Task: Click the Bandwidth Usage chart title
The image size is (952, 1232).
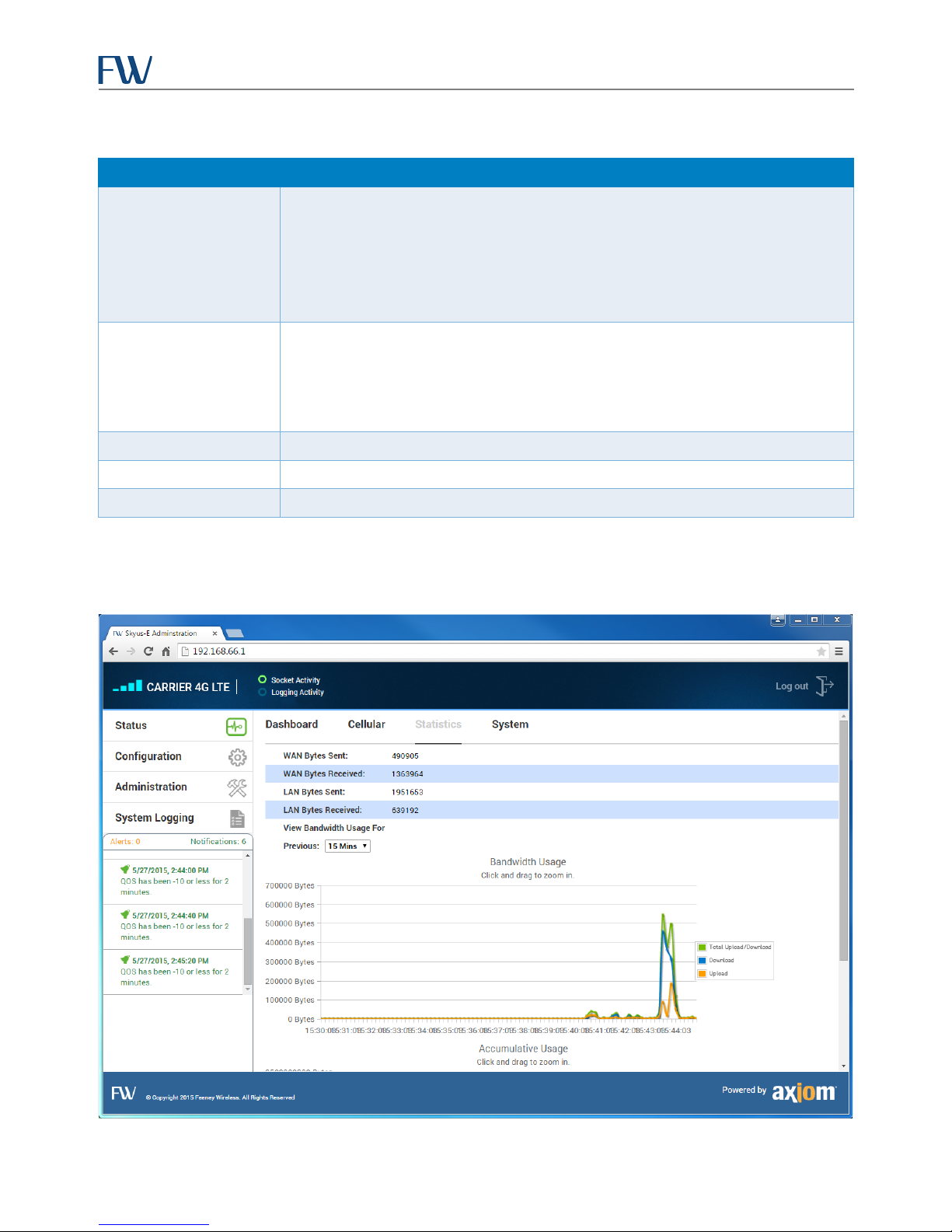Action: tap(528, 862)
